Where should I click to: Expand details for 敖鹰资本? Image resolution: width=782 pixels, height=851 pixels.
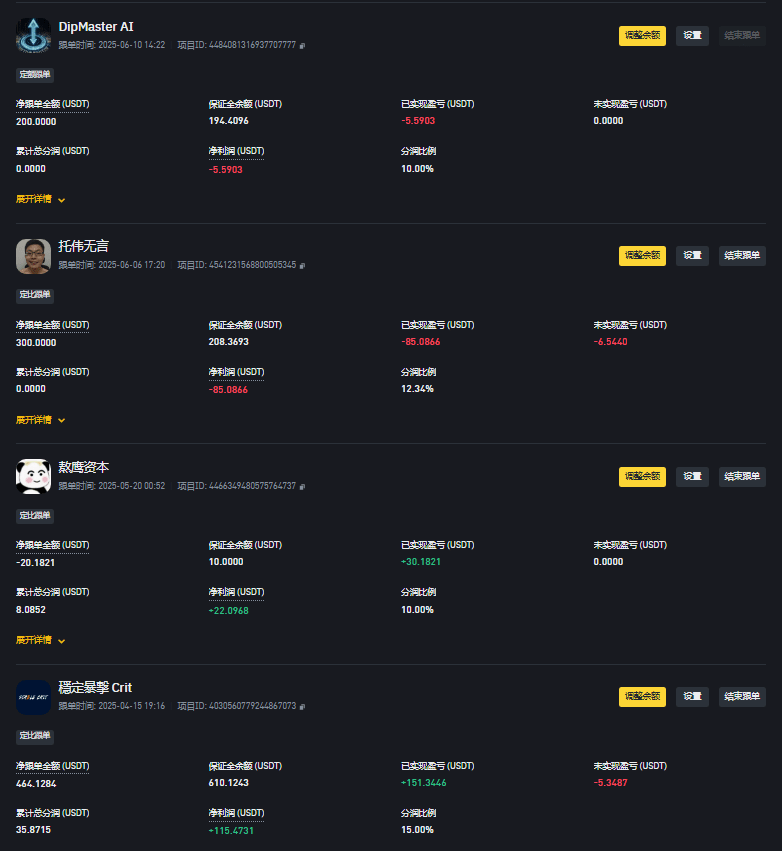click(x=41, y=640)
